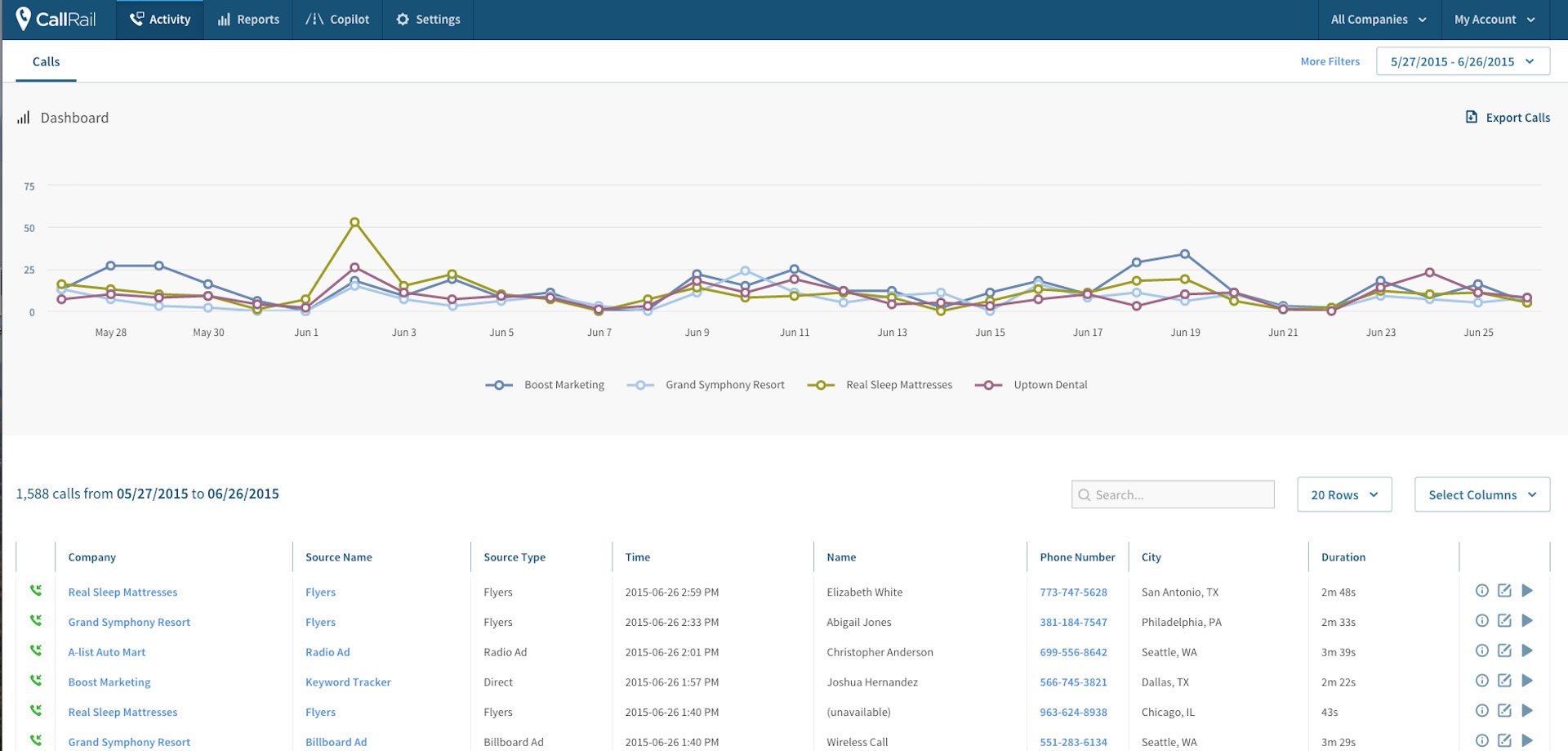Open the Reports section icon
This screenshot has width=1568, height=751.
[x=223, y=19]
